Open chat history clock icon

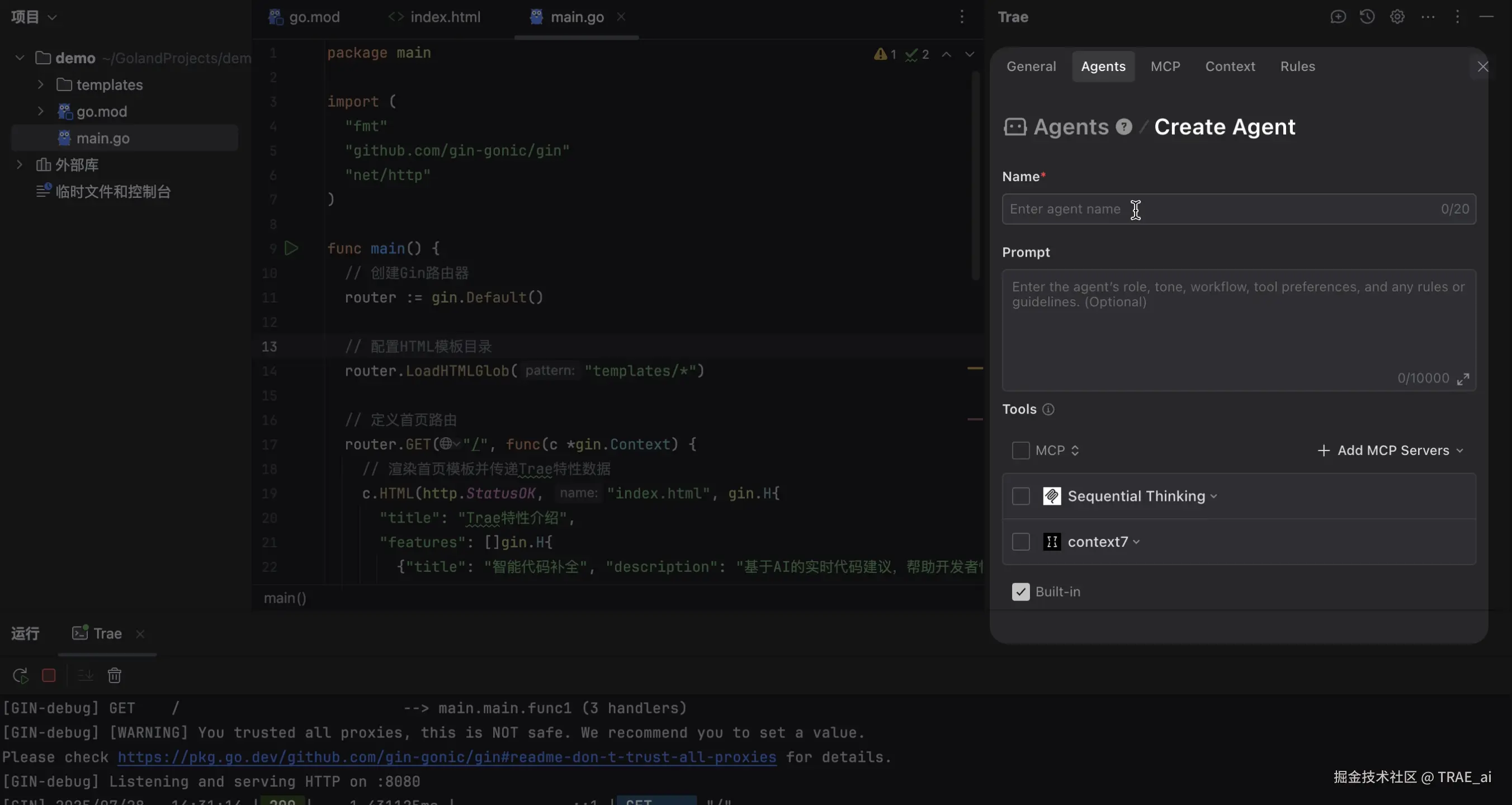tap(1367, 17)
